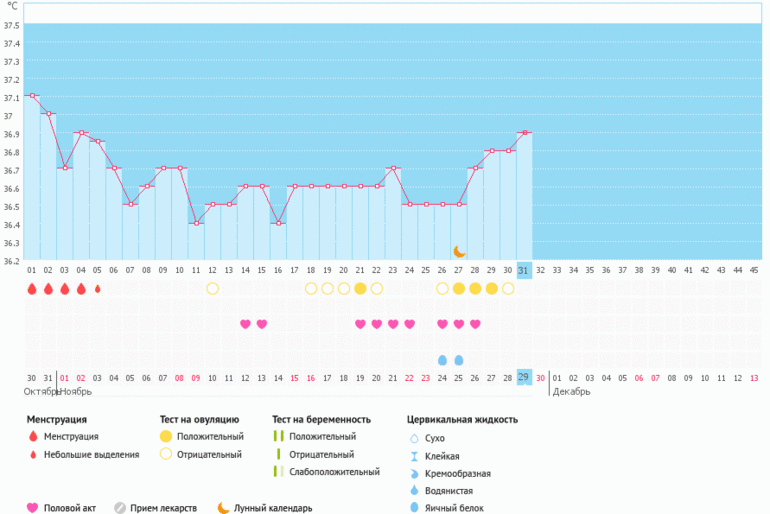Viewport: 770px width, 514px height.
Task: Click the Яичный белок legend drop icon
Action: [x=414, y=508]
